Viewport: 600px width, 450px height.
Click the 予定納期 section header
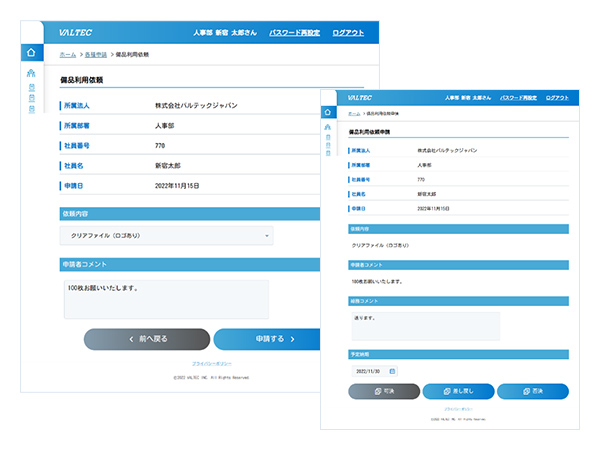point(458,354)
